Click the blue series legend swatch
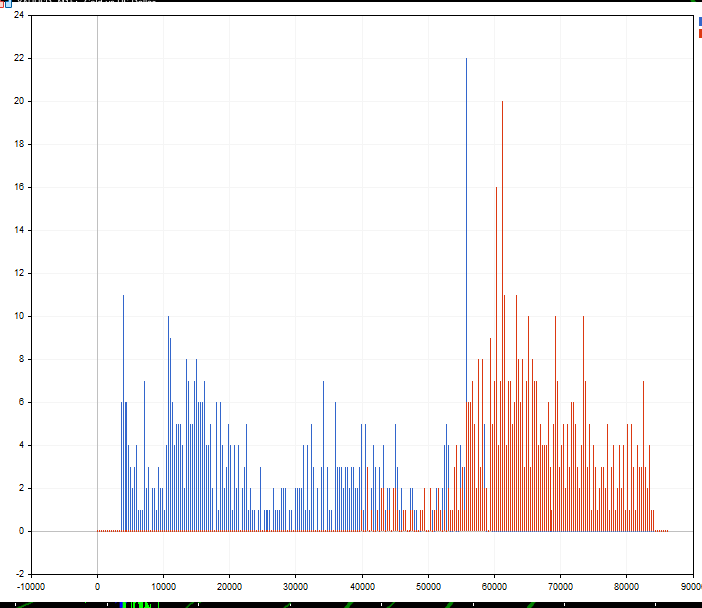Image resolution: width=702 pixels, height=608 pixels. (x=700, y=21)
